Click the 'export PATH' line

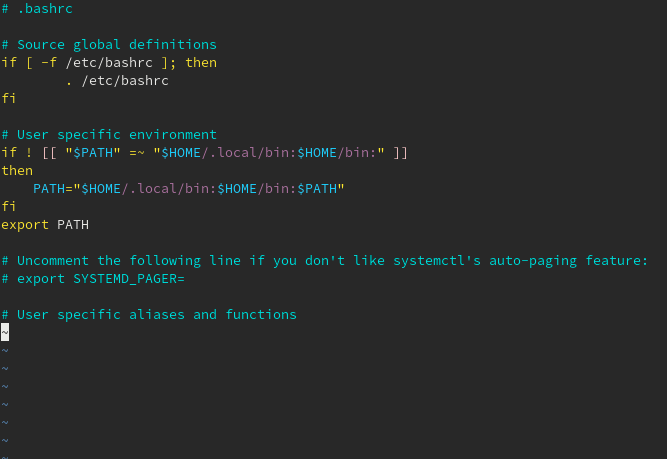tap(45, 225)
